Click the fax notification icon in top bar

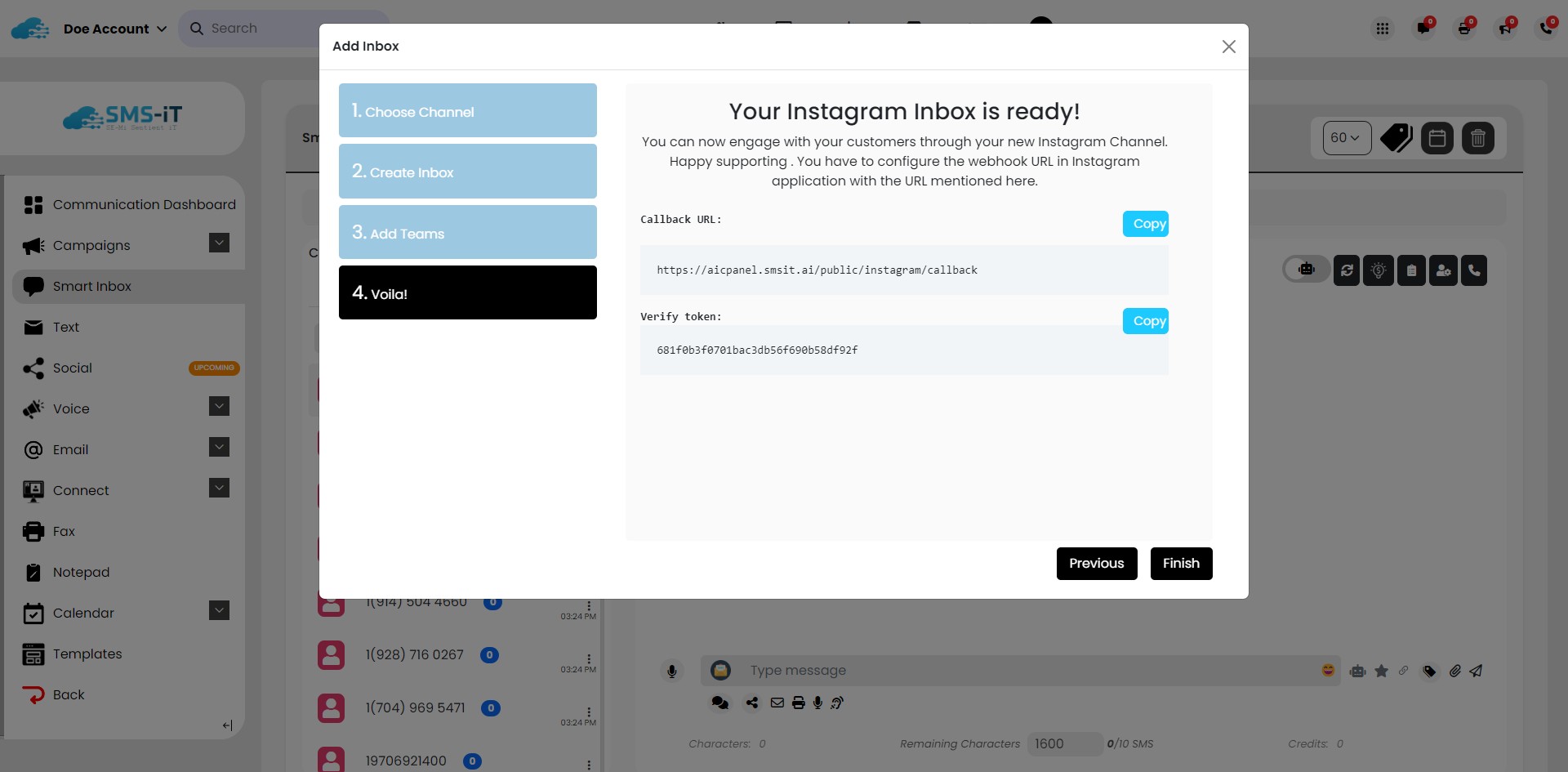coord(1466,28)
